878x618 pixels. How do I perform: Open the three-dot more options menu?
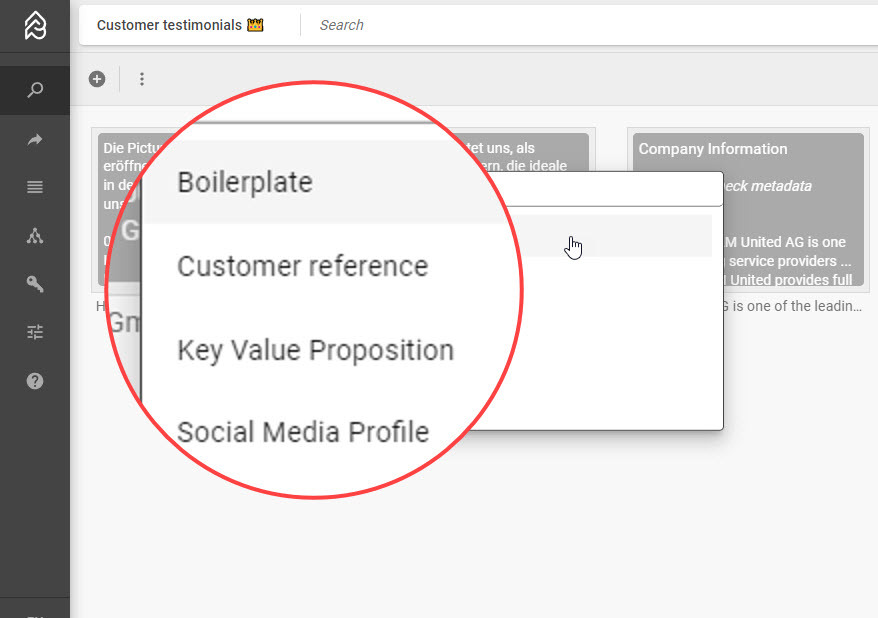(142, 79)
